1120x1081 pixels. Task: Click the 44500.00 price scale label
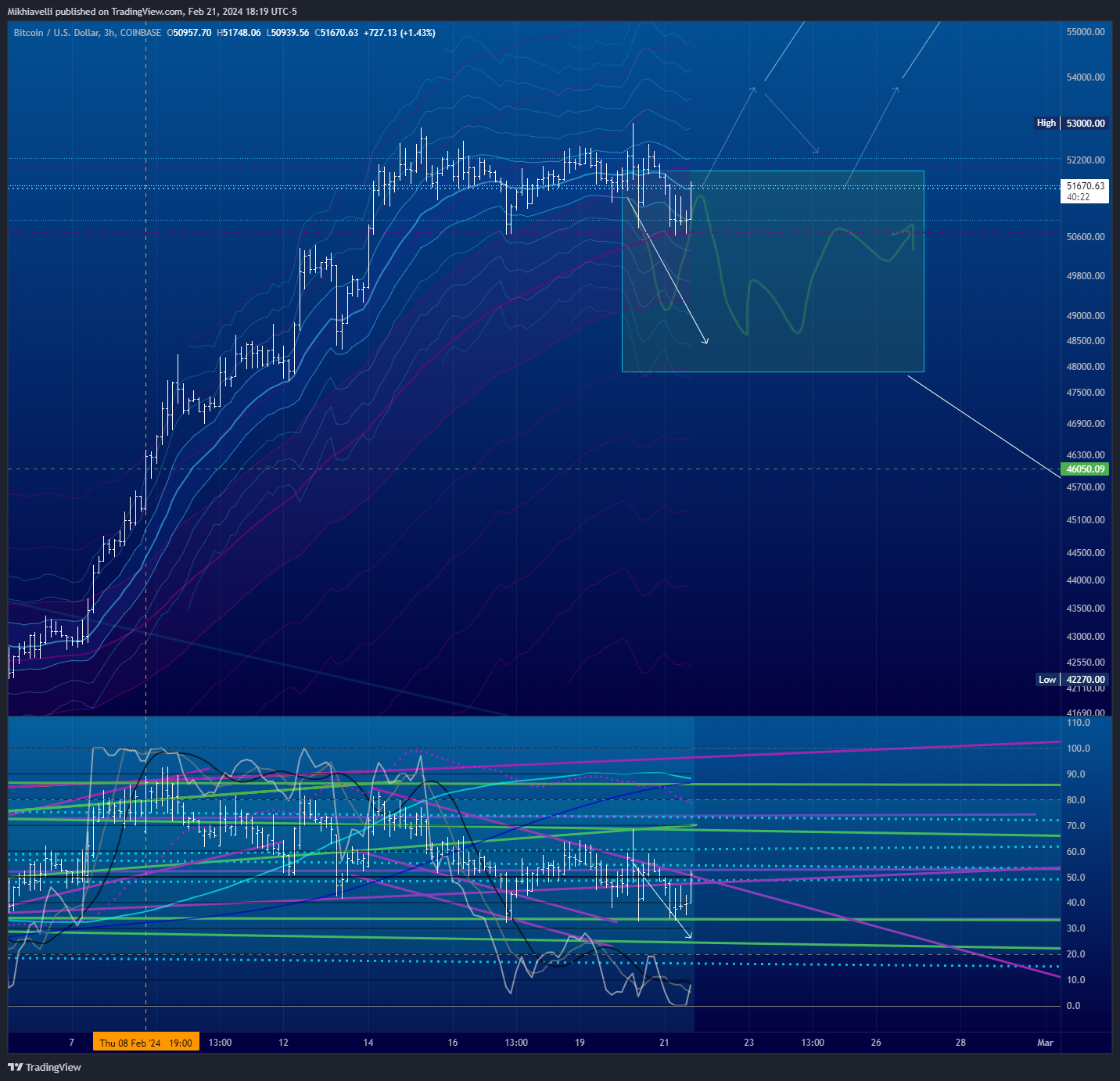[x=1086, y=553]
